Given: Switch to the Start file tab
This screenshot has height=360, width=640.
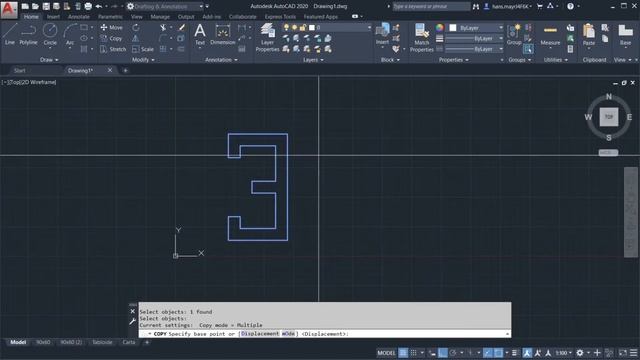Looking at the screenshot, I should coord(20,70).
